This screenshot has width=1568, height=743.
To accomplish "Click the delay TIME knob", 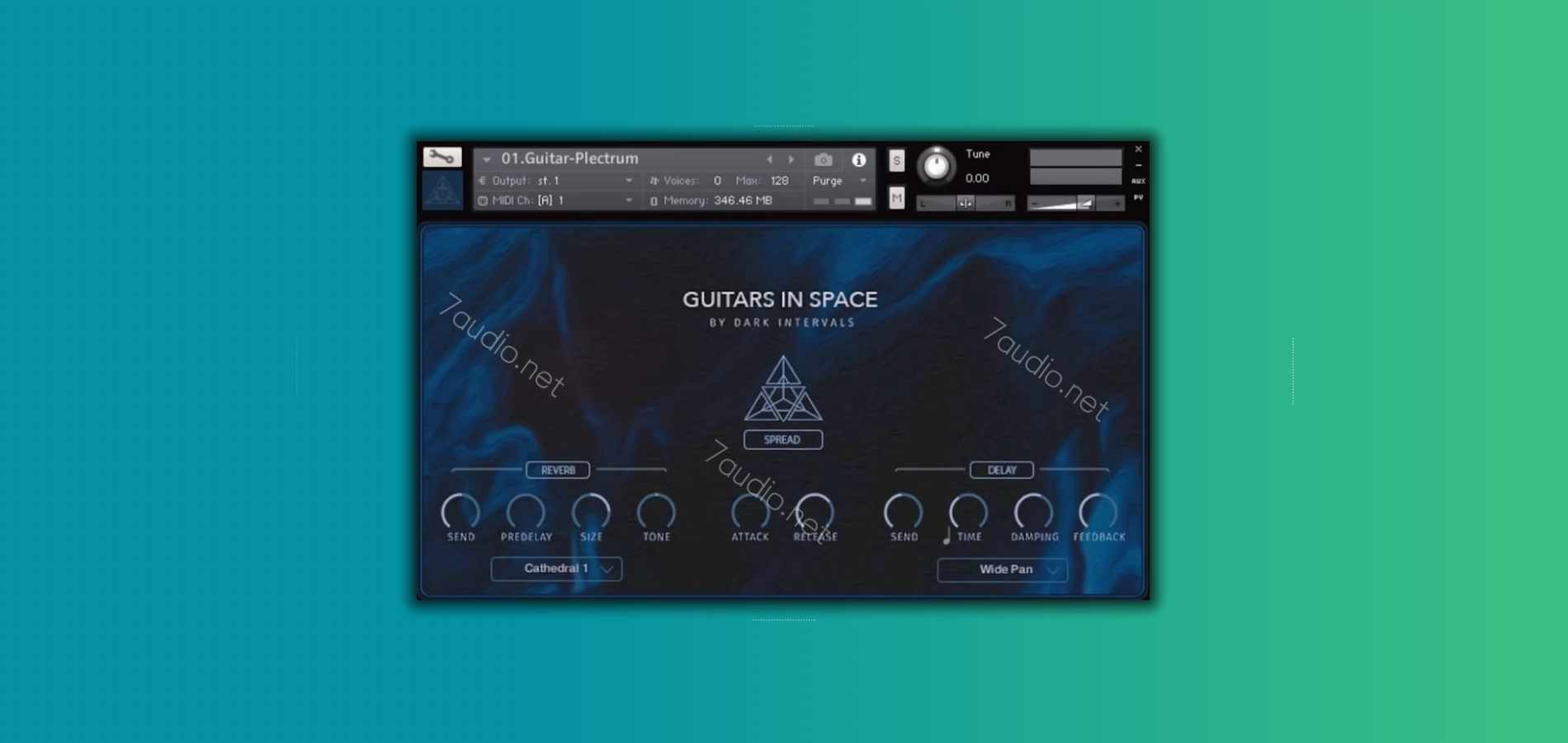I will (969, 512).
